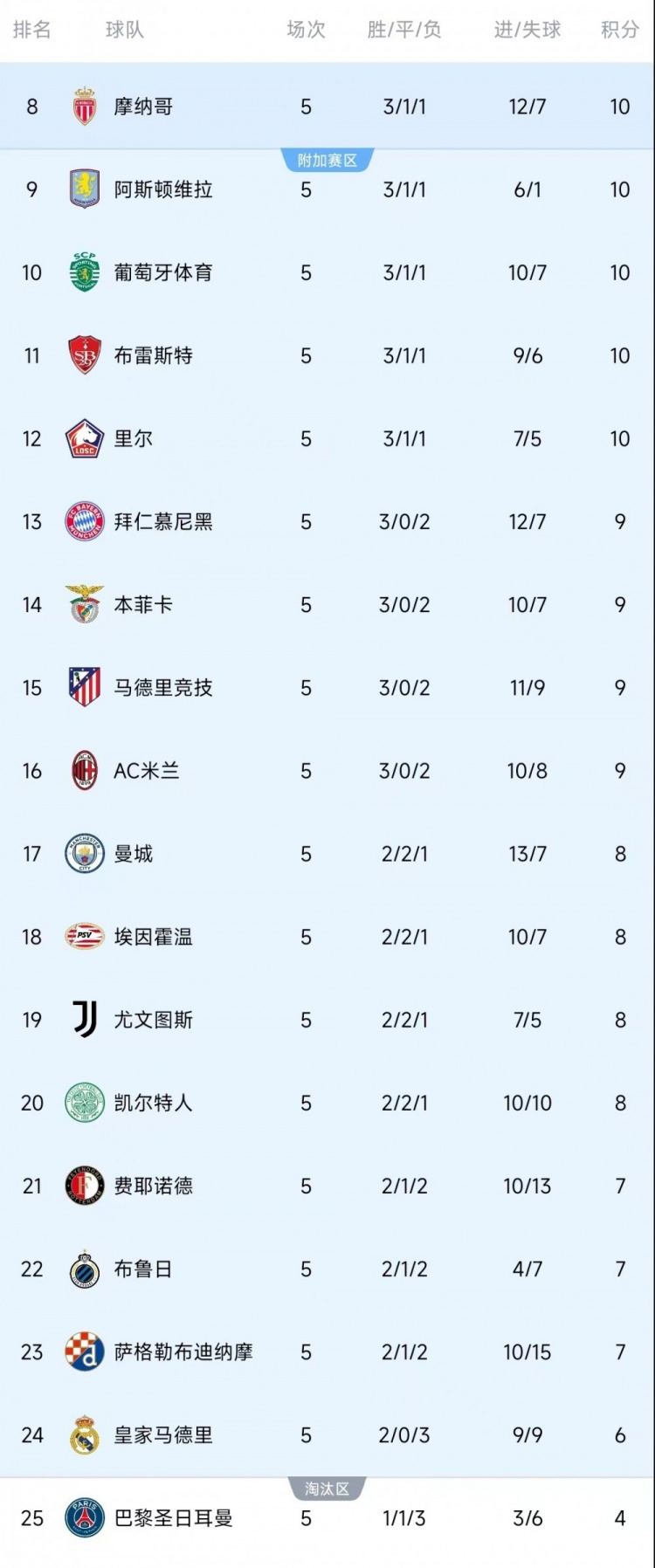Select the Real Madrid crest
Image resolution: width=655 pixels, height=1568 pixels.
(85, 1435)
